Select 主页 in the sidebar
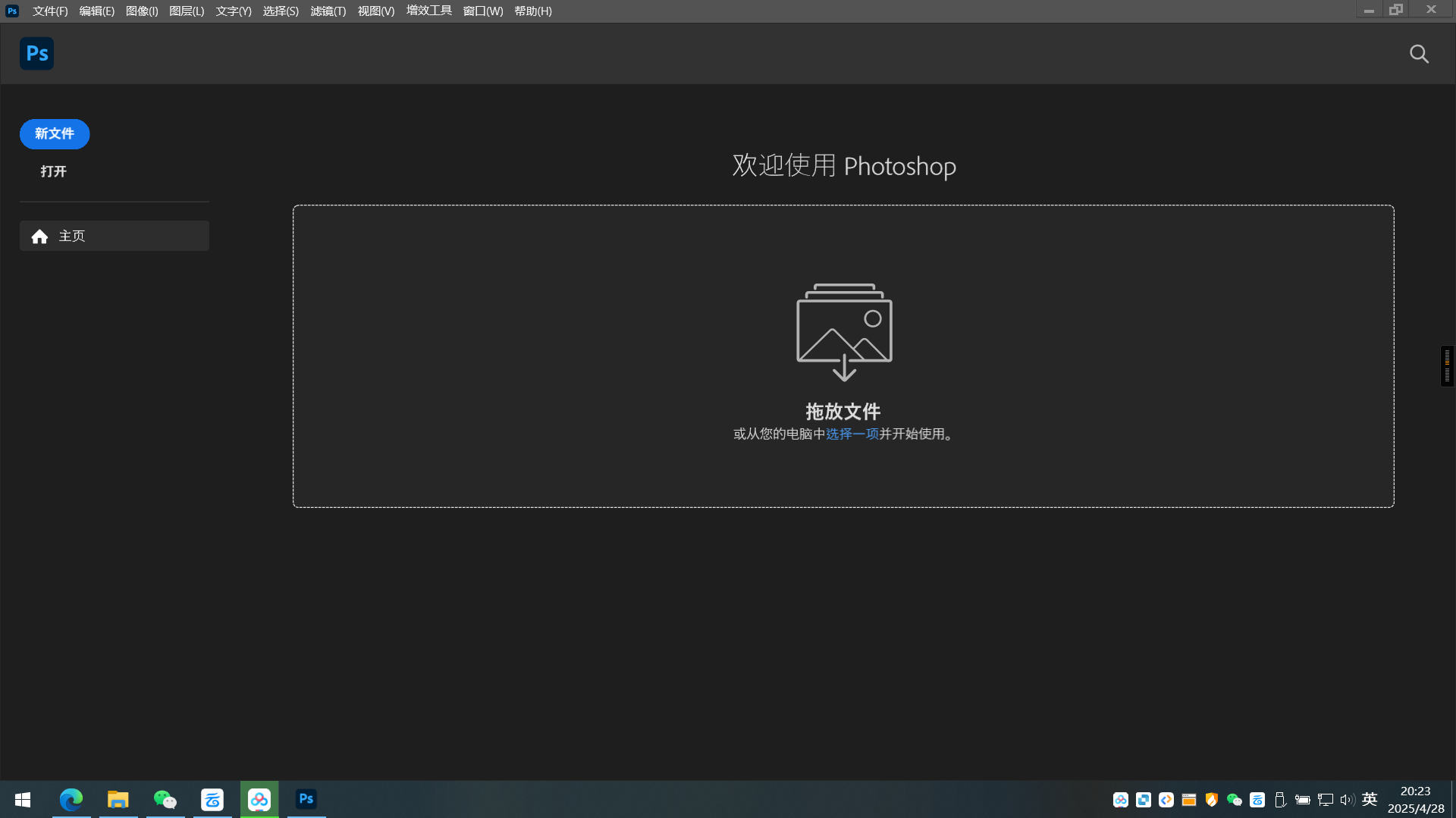The image size is (1456, 818). click(115, 236)
